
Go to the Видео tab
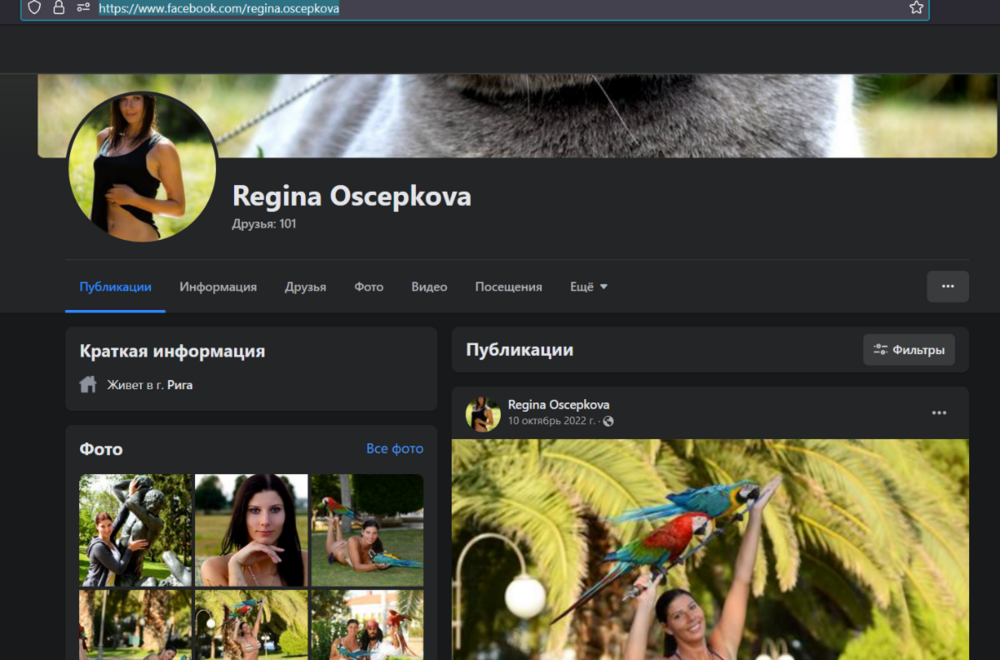point(429,287)
